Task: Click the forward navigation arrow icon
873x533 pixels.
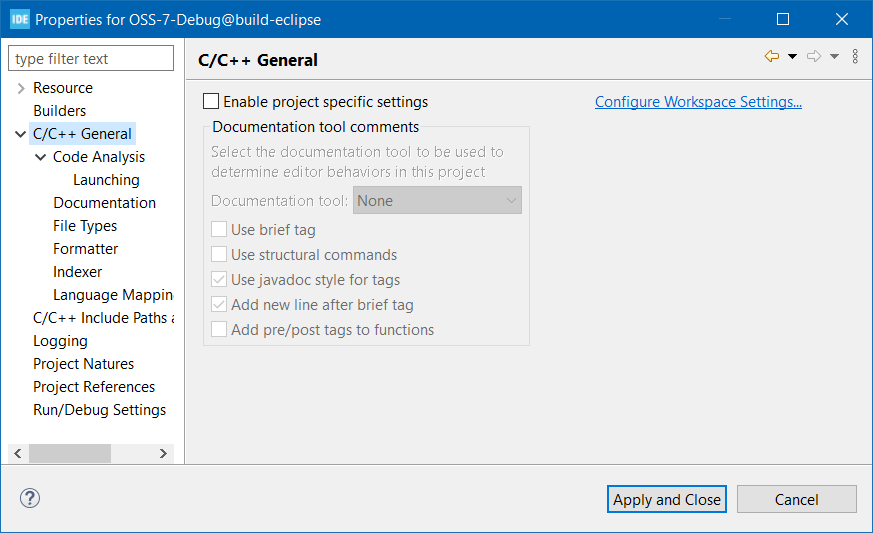Action: click(x=814, y=56)
